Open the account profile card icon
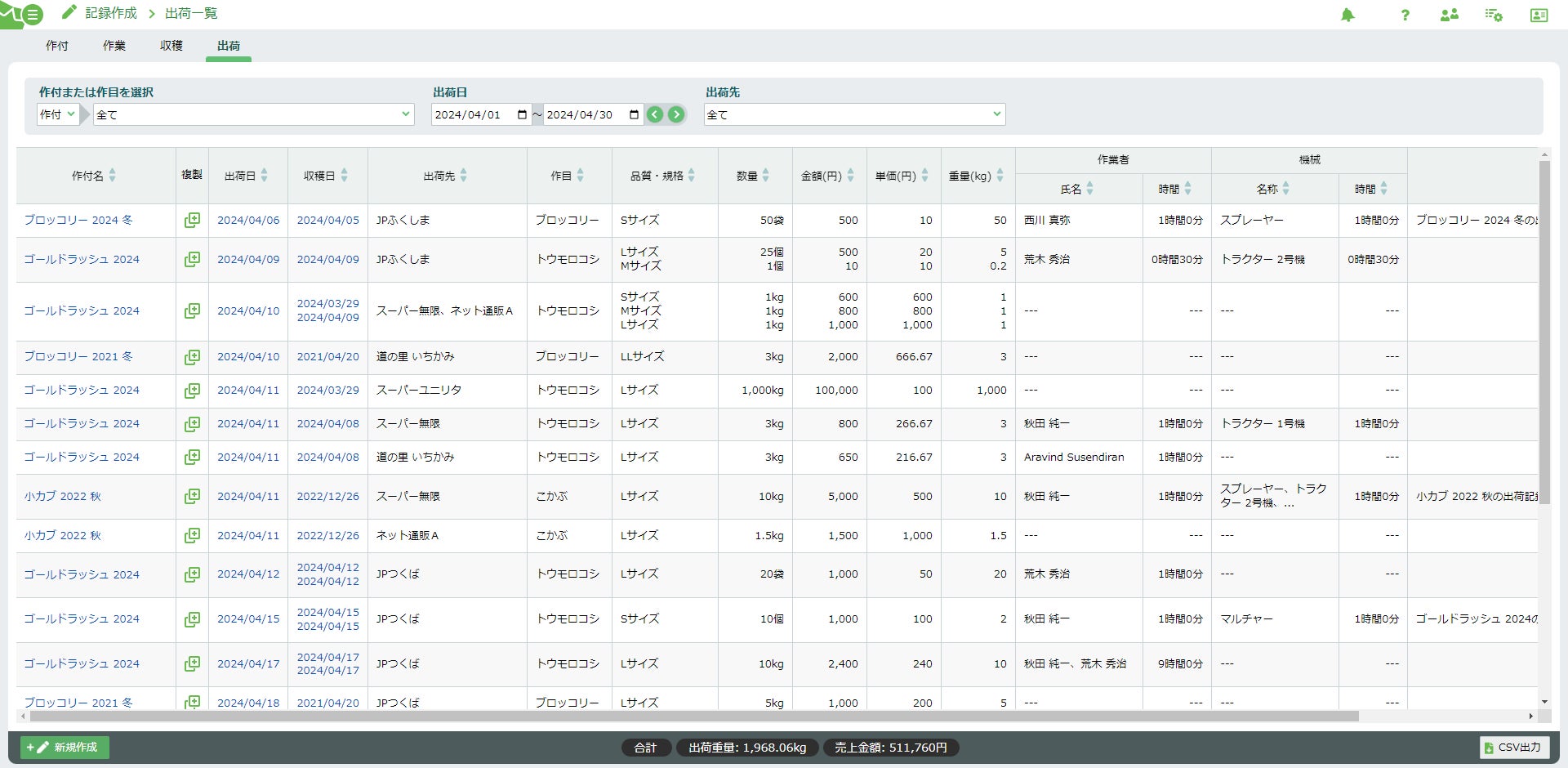Screen dimensions: 1568x768 click(x=1539, y=15)
